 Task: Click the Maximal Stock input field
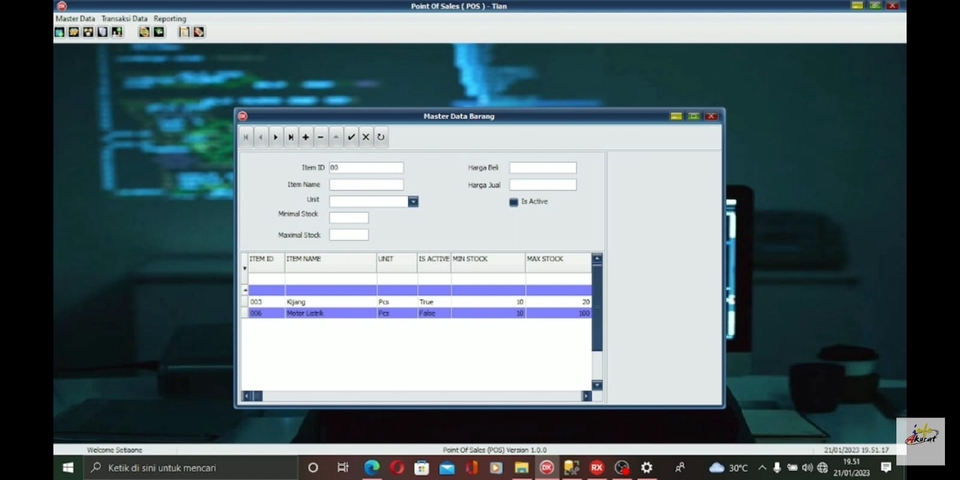(x=349, y=234)
